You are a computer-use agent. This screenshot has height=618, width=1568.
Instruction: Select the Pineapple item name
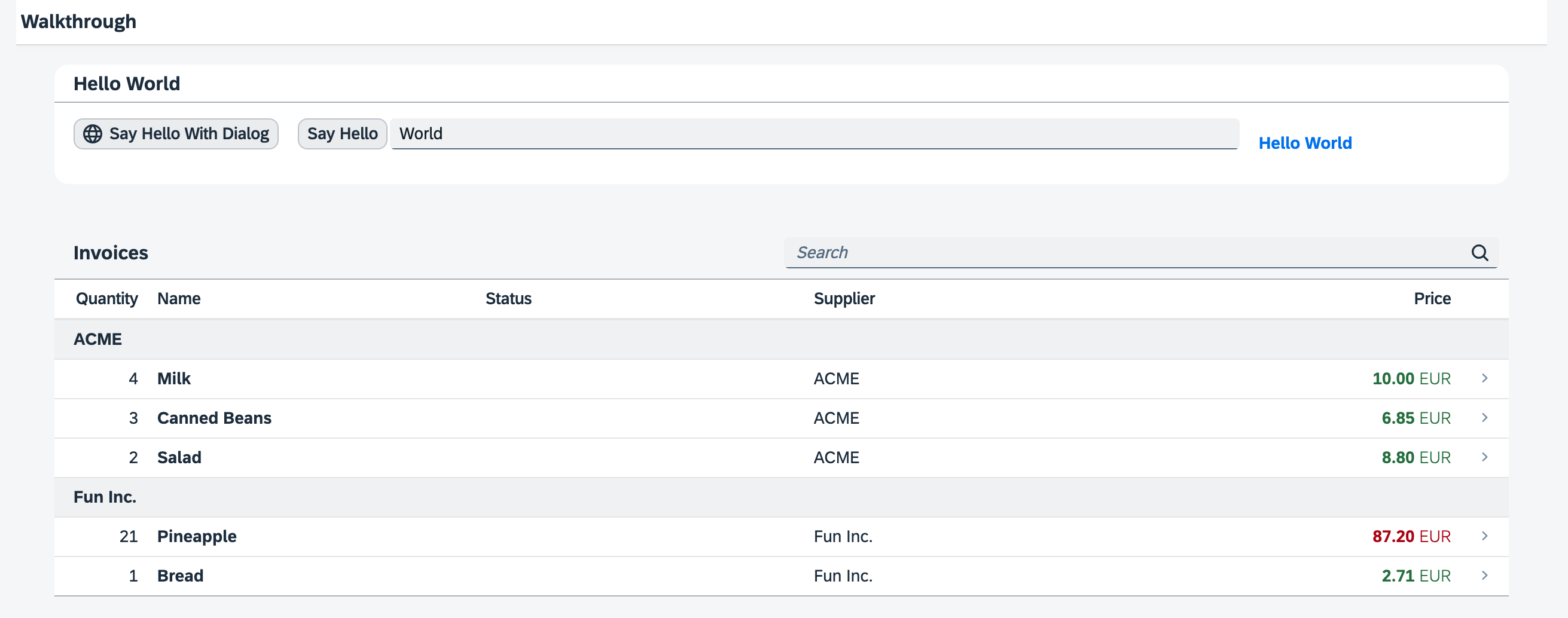[197, 536]
